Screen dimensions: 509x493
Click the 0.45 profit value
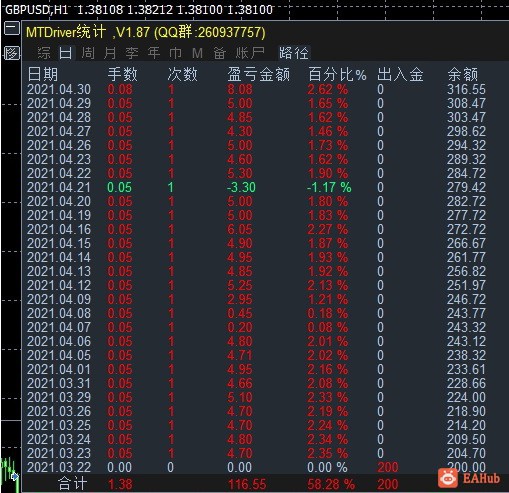point(240,314)
